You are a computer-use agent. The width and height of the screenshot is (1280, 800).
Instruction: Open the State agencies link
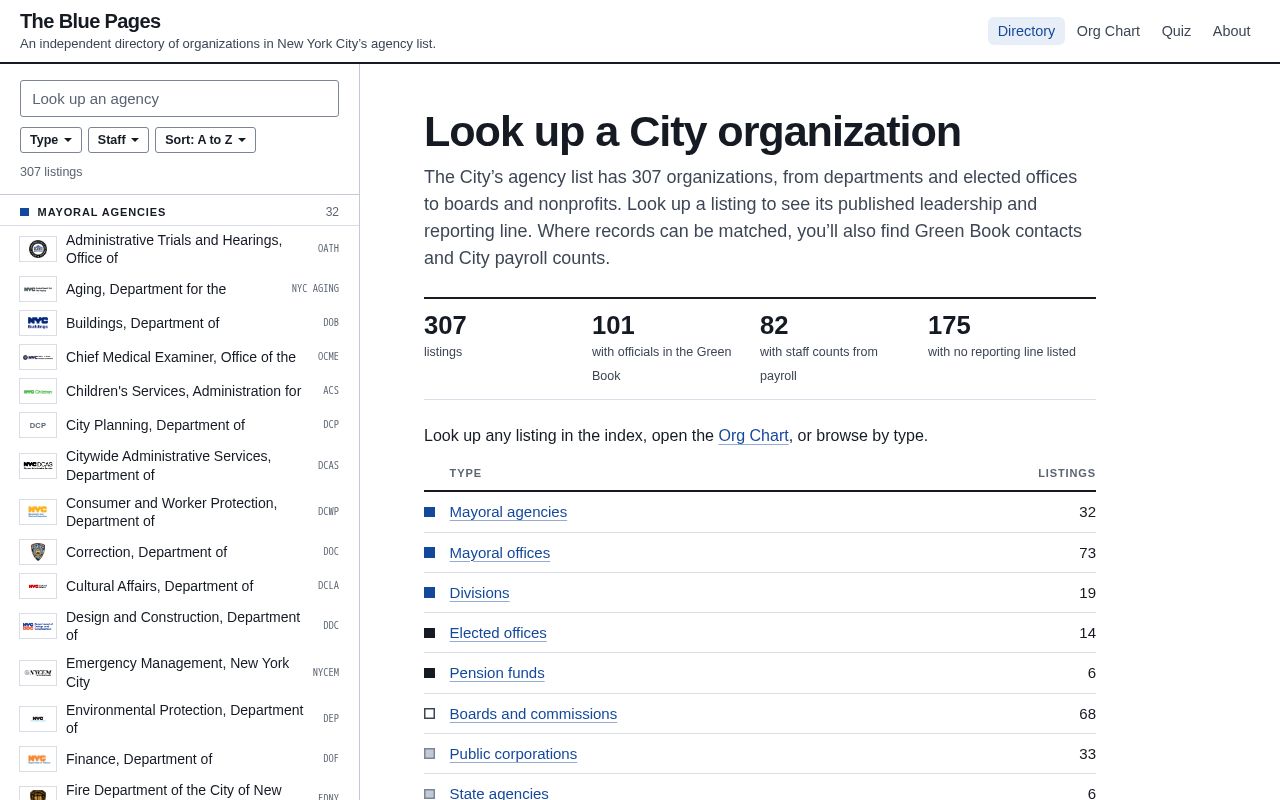499,793
